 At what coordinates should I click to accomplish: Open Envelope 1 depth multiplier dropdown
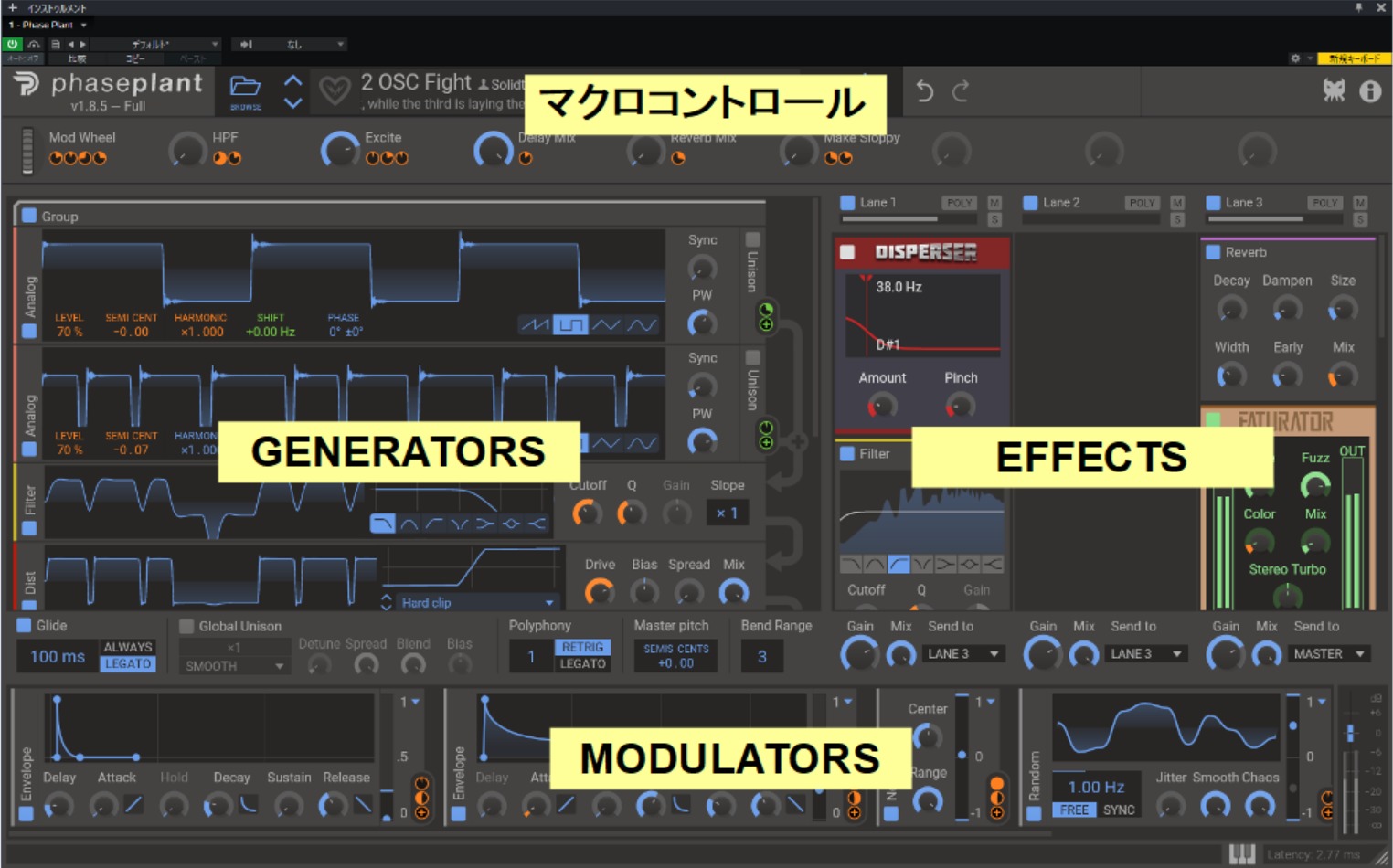(x=409, y=702)
